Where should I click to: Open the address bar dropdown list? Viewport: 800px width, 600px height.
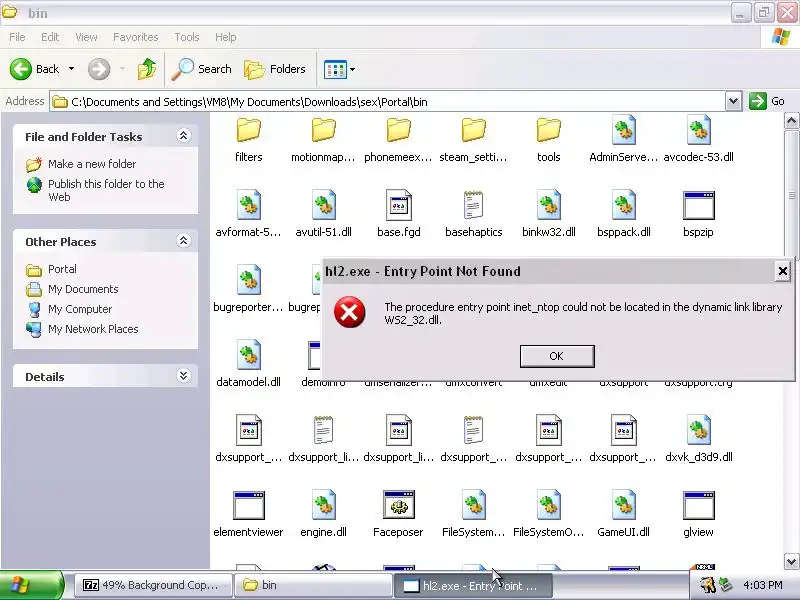(733, 101)
